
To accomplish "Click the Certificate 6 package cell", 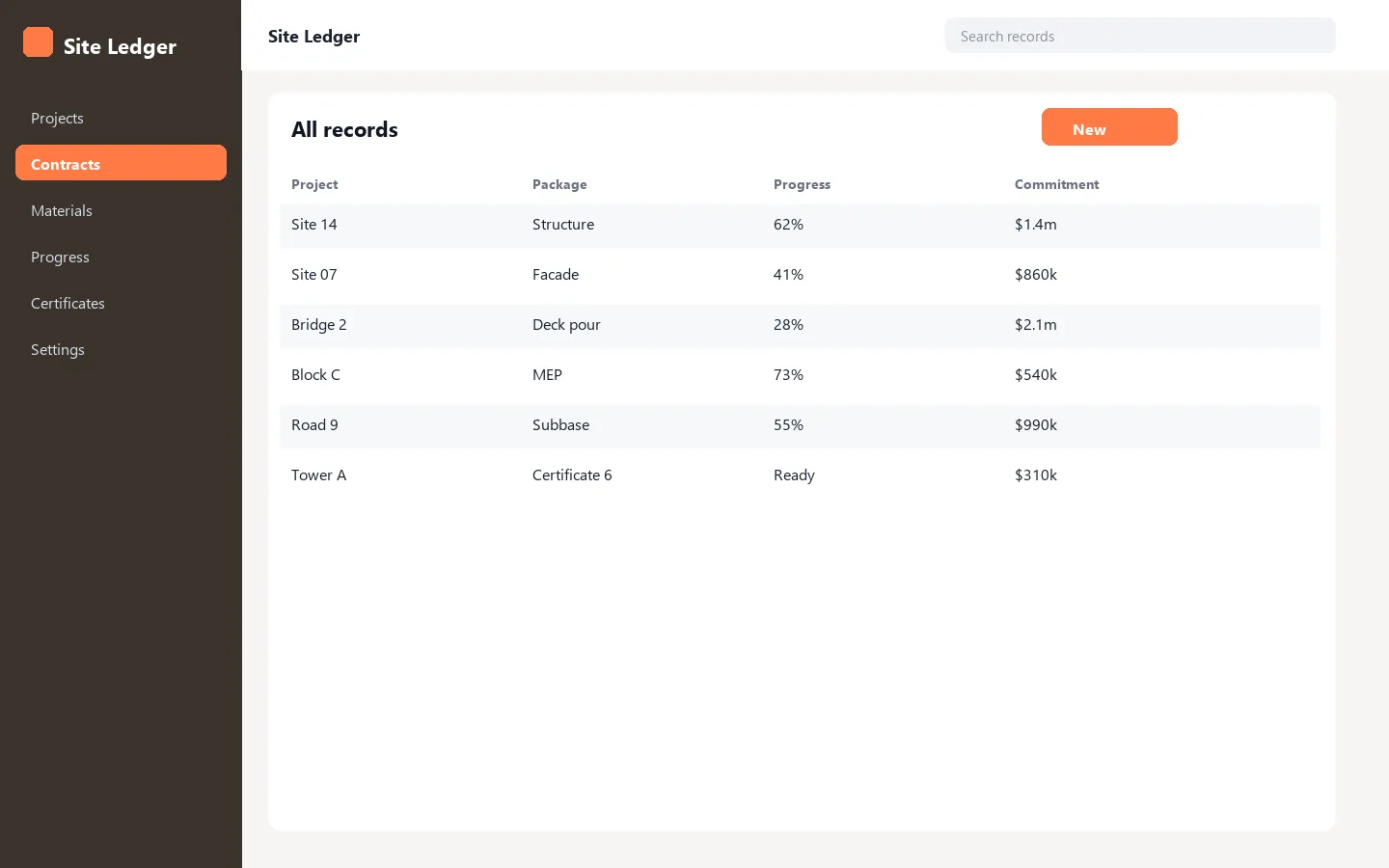I will coord(572,475).
